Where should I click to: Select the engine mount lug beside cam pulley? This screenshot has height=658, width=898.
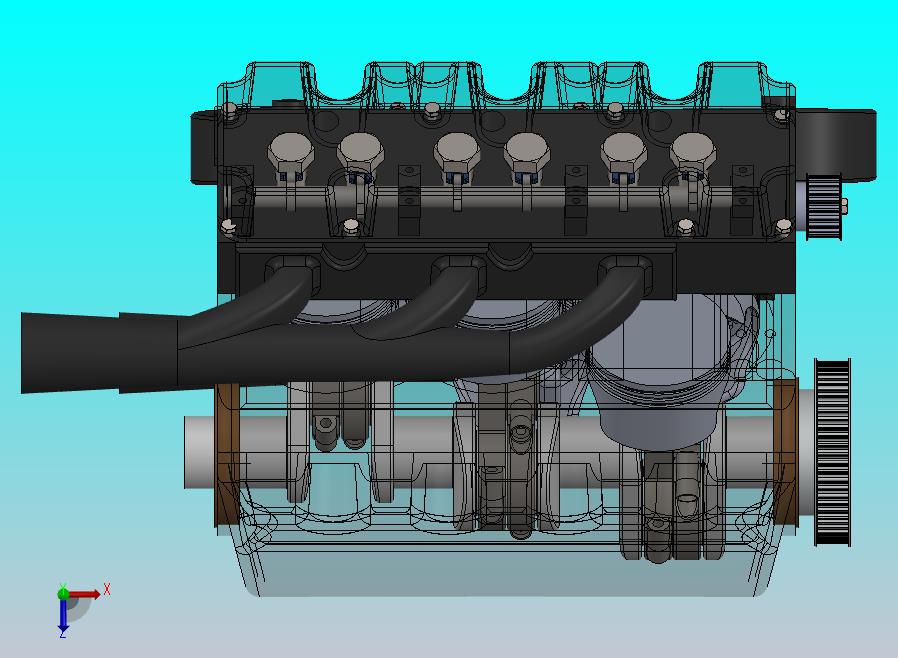point(836,143)
